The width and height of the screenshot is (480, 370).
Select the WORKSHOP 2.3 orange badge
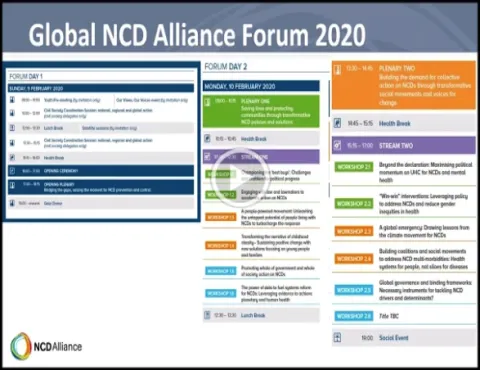354,231
